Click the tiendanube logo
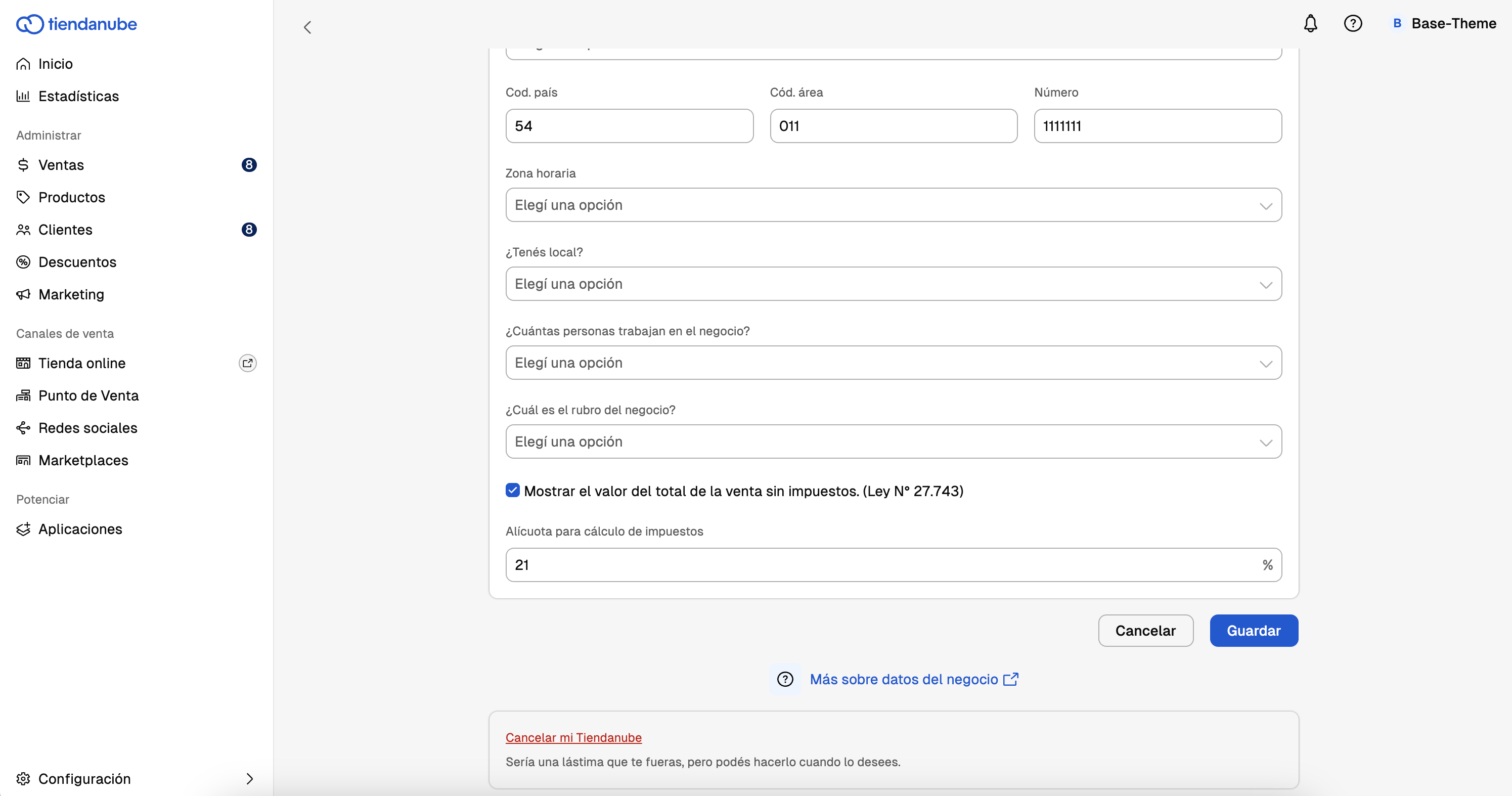 pos(76,24)
